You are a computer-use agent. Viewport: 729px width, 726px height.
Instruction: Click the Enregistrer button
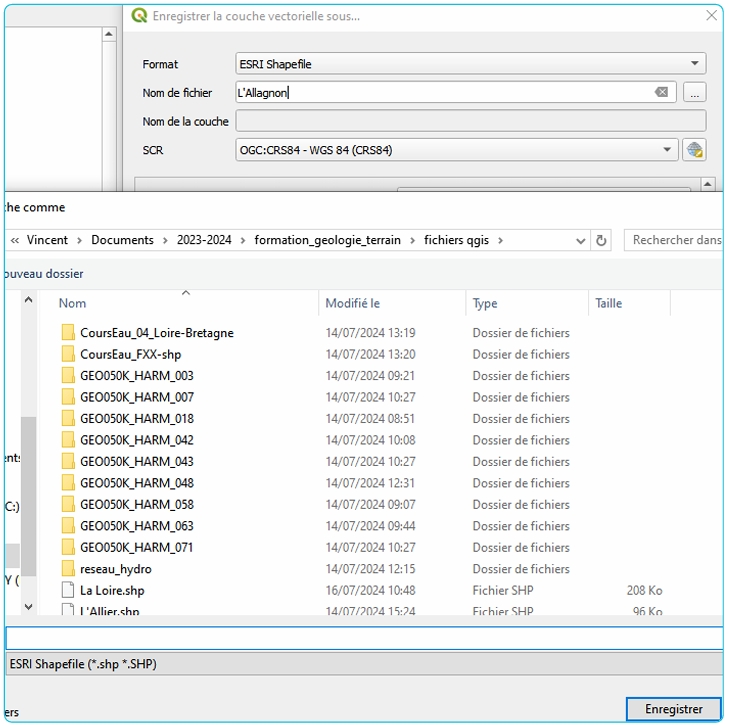[673, 709]
